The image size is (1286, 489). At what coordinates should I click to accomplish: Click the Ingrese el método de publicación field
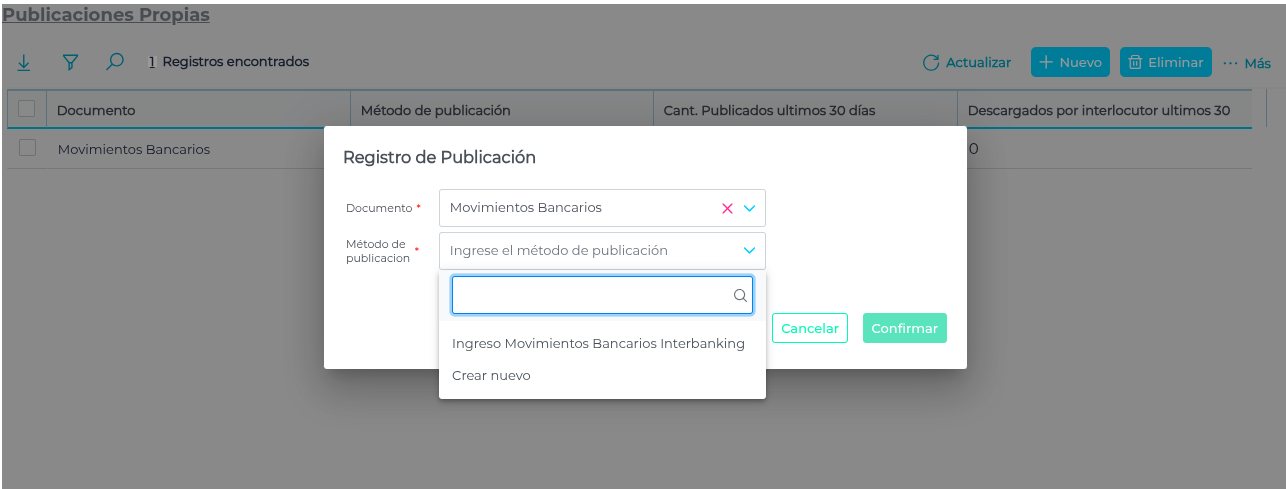[x=602, y=250]
